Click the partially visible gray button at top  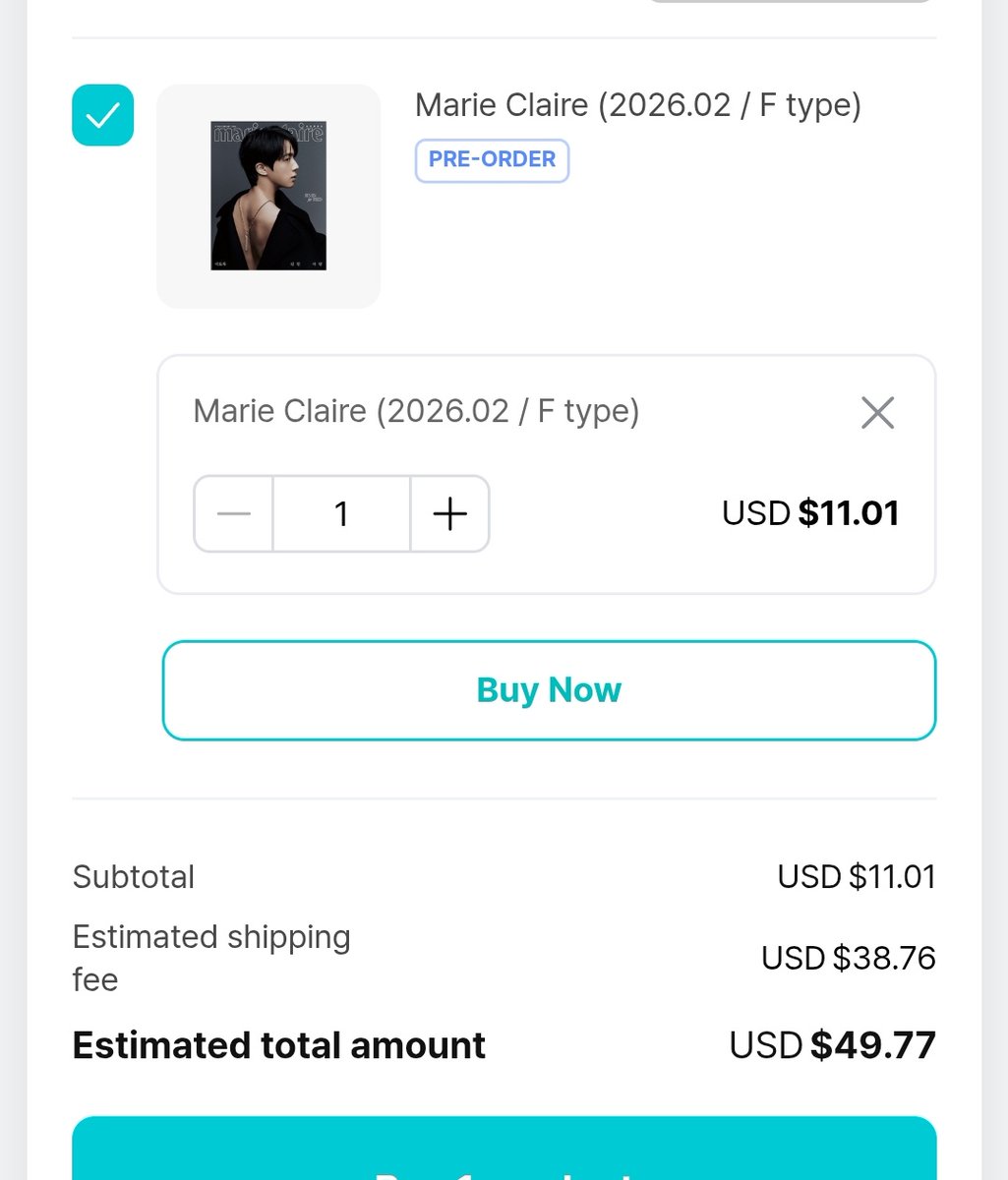(790, 2)
